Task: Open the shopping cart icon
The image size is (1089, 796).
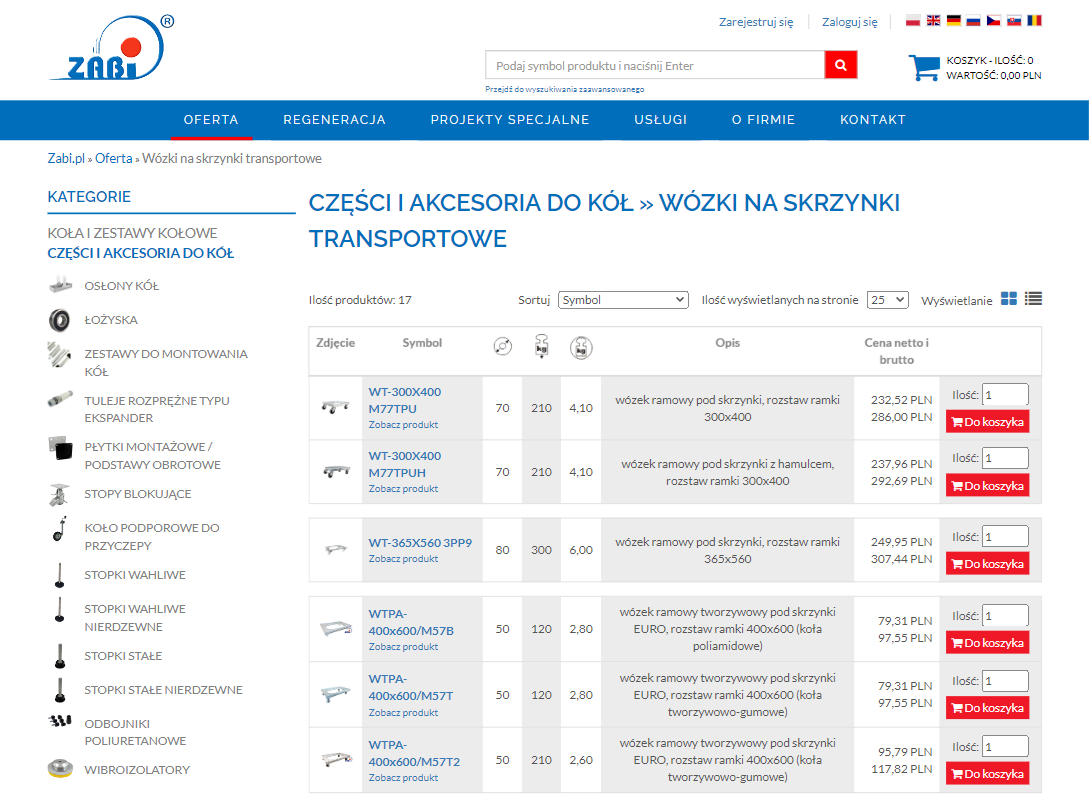Action: pos(924,67)
